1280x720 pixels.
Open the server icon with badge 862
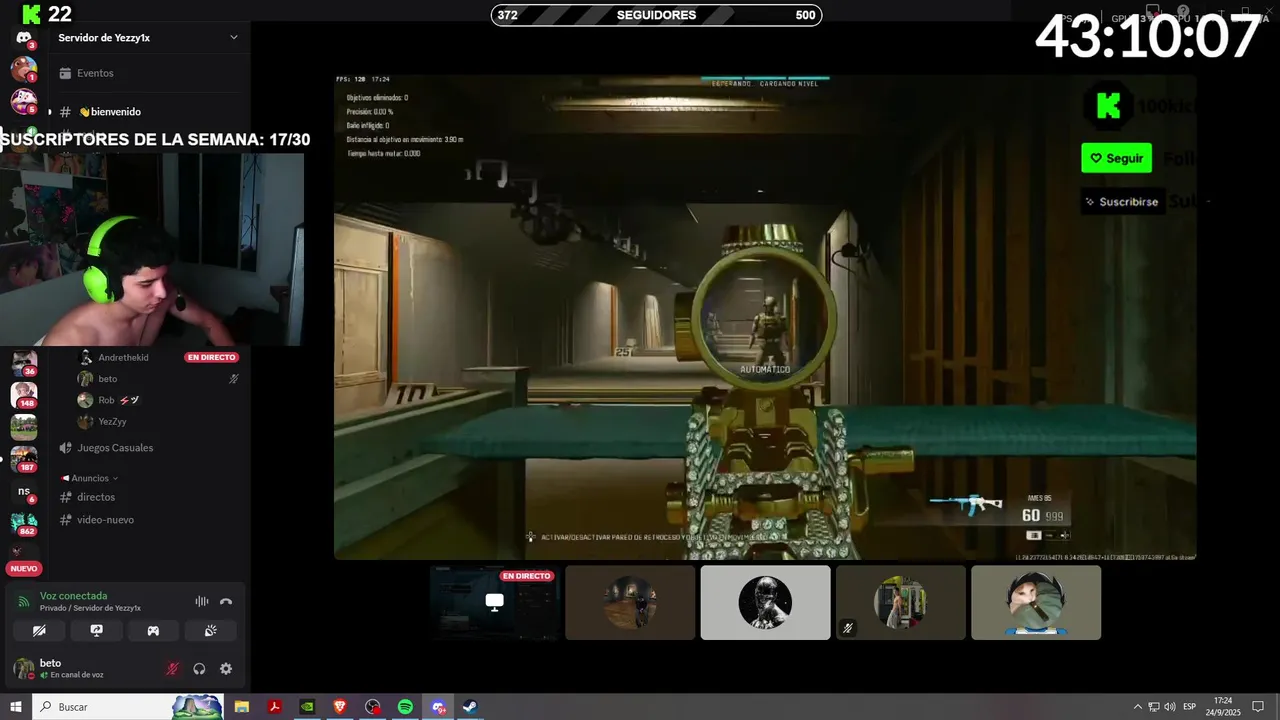click(24, 523)
